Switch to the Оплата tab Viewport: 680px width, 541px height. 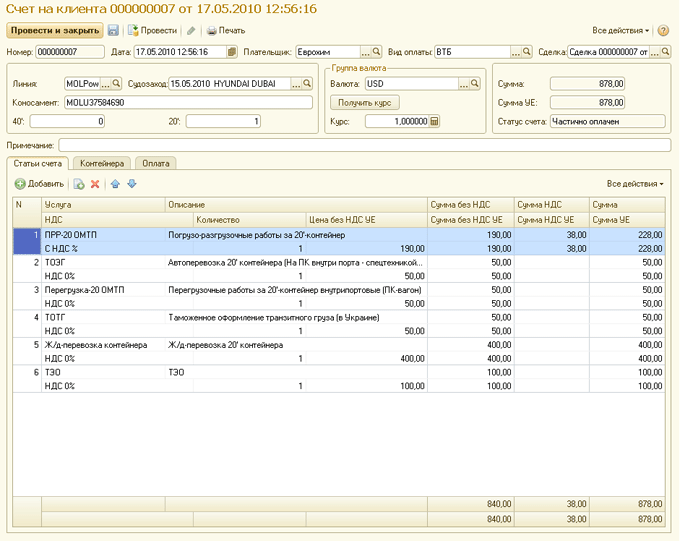[x=156, y=164]
